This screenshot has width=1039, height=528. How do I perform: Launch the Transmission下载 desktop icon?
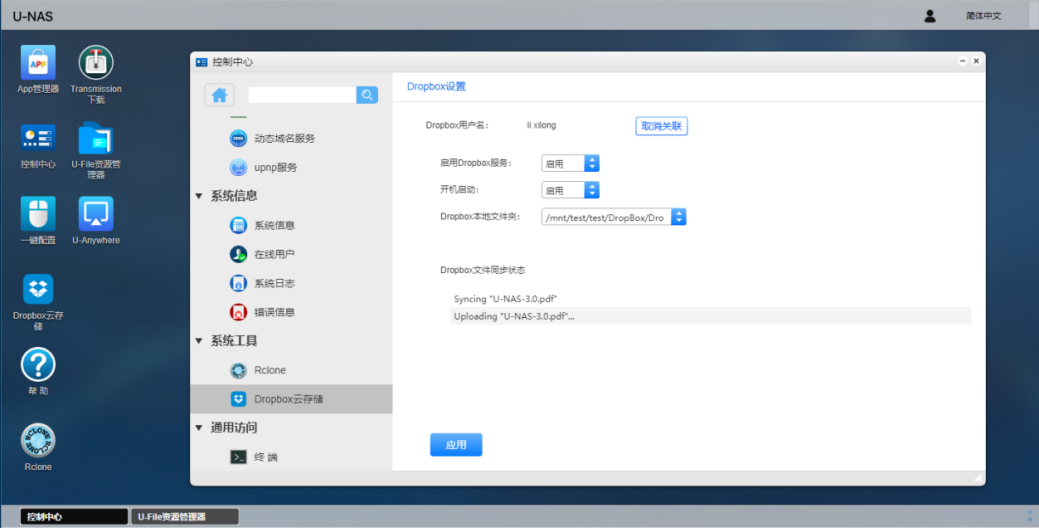pos(96,64)
